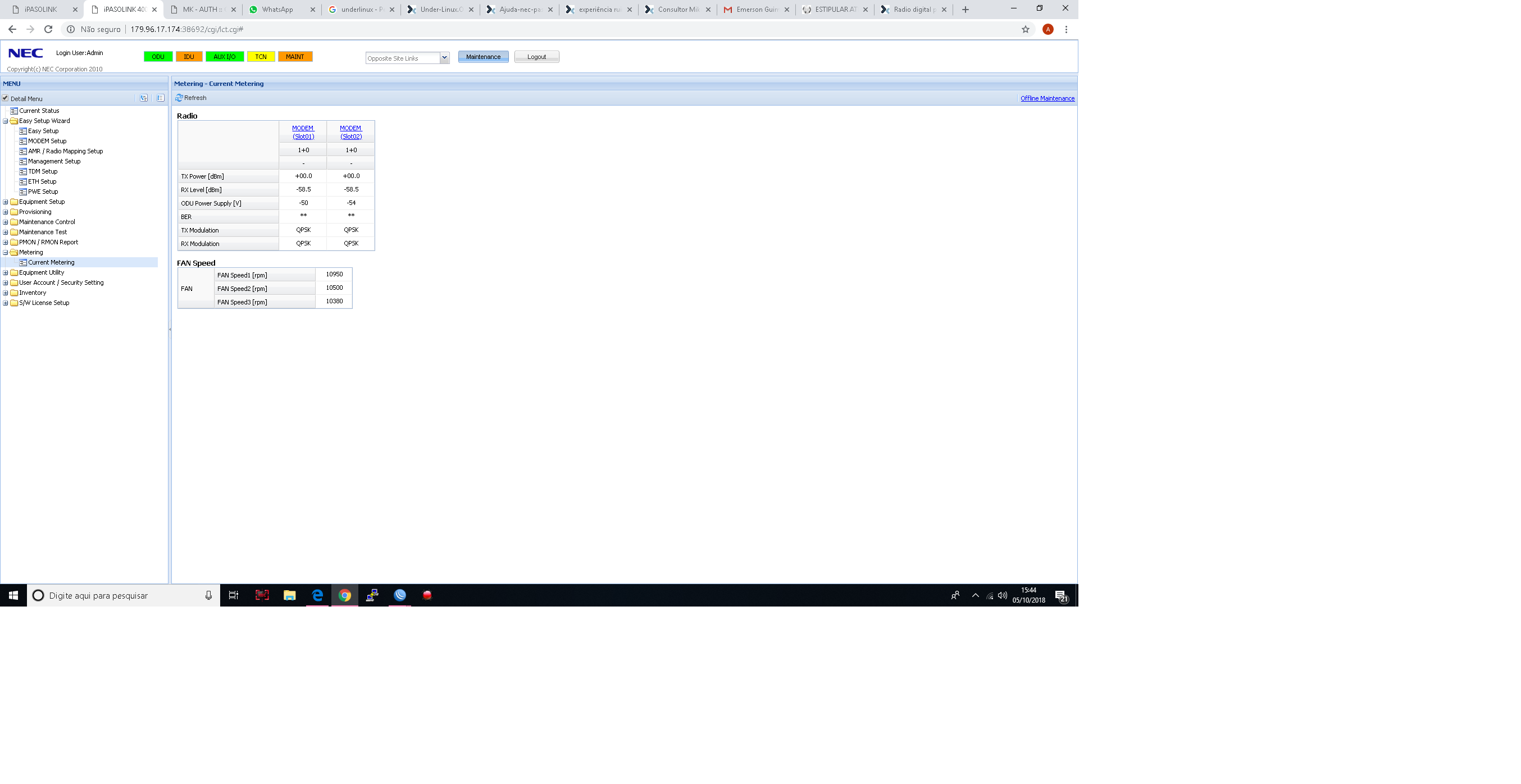The width and height of the screenshot is (1521, 784).
Task: Reload the browser page
Action: click(48, 30)
